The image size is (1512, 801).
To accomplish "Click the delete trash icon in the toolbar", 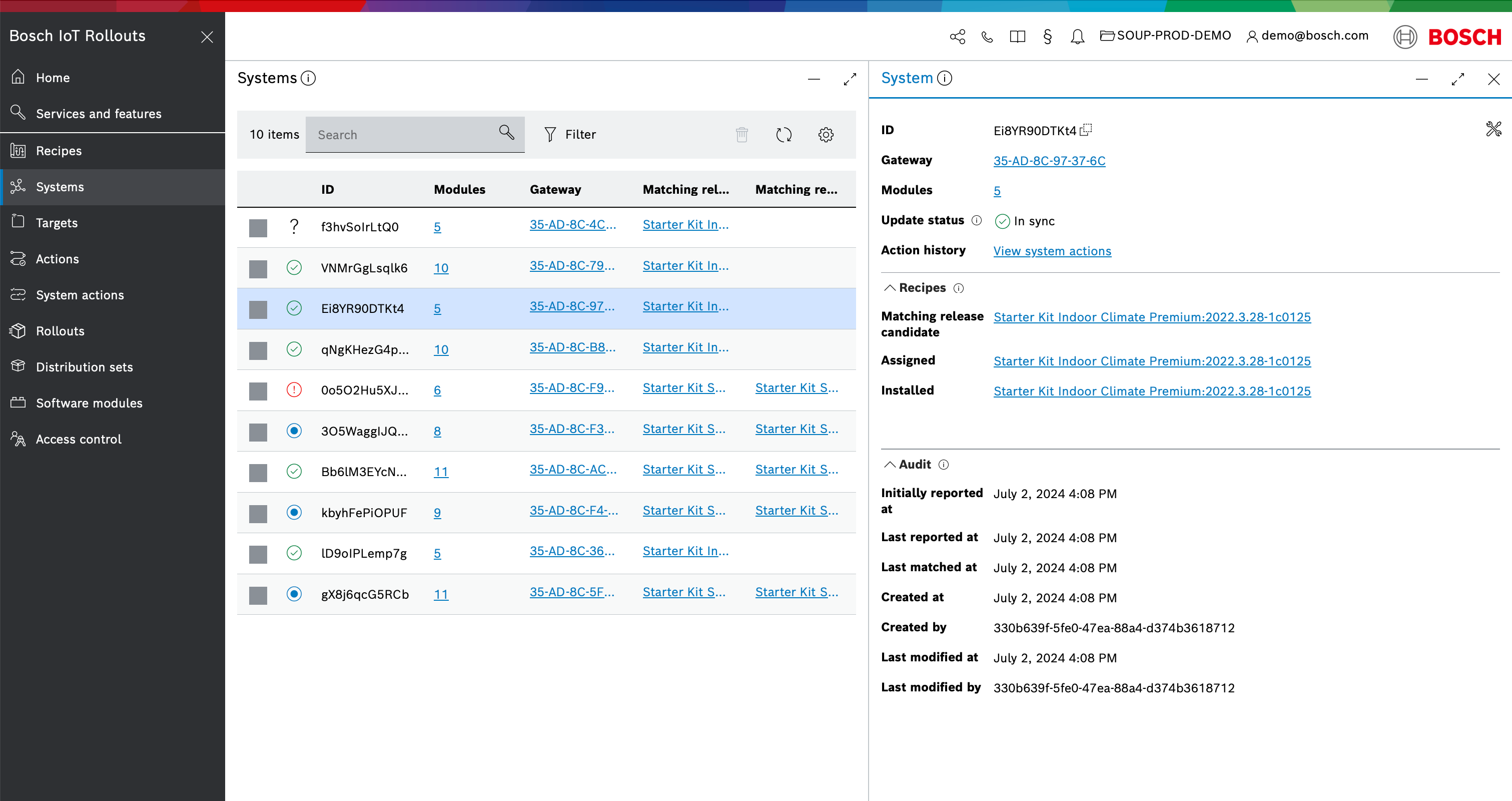I will tap(742, 135).
